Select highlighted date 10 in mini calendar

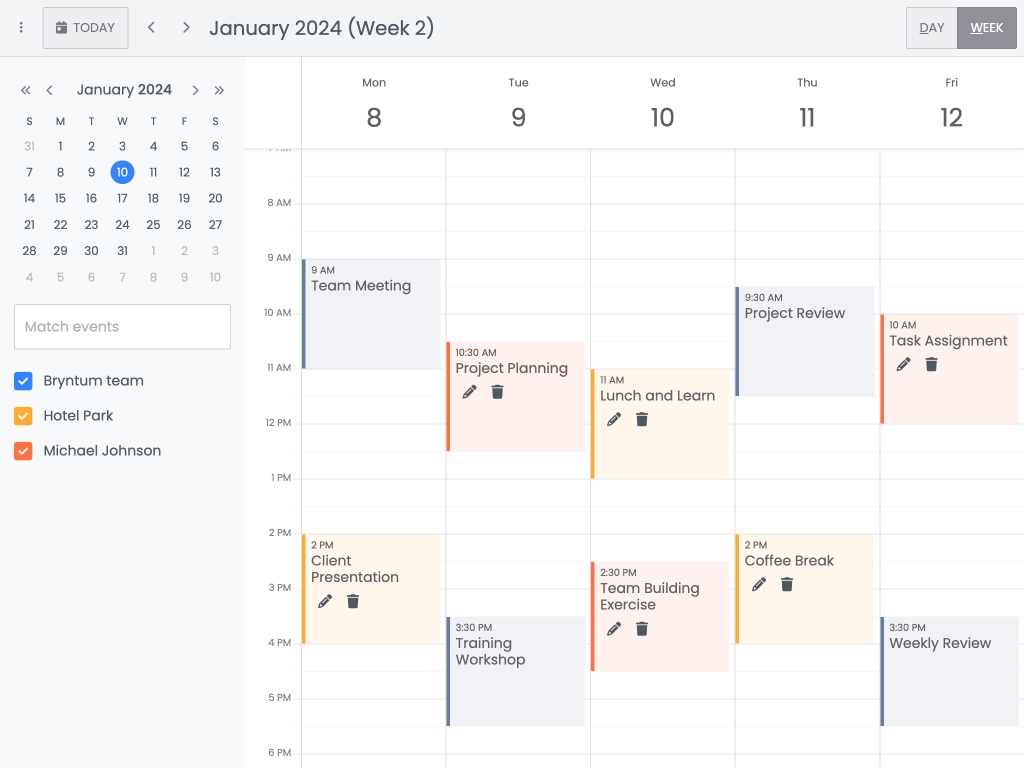click(x=122, y=172)
